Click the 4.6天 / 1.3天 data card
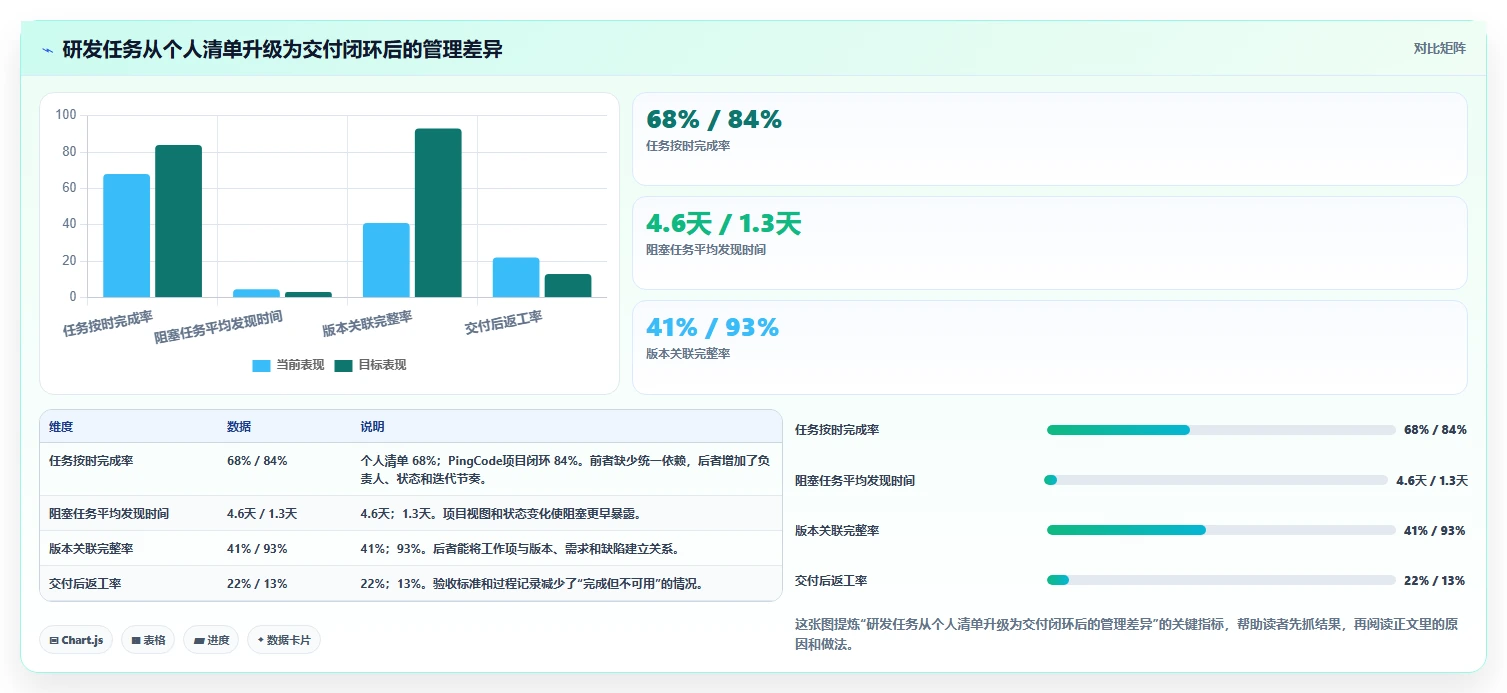1507x693 pixels. 1050,243
